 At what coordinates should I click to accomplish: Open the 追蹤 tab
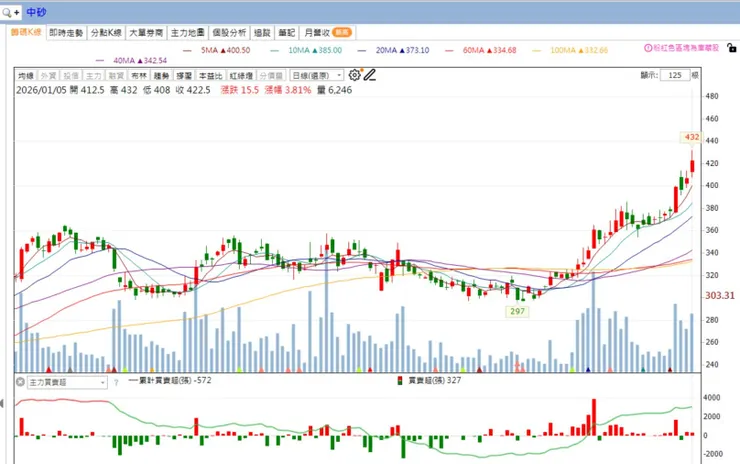pyautogui.click(x=262, y=33)
